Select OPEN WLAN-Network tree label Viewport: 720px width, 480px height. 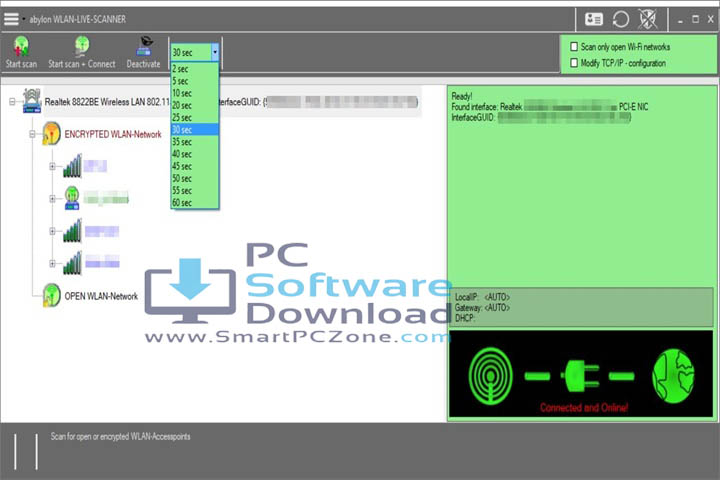point(101,296)
